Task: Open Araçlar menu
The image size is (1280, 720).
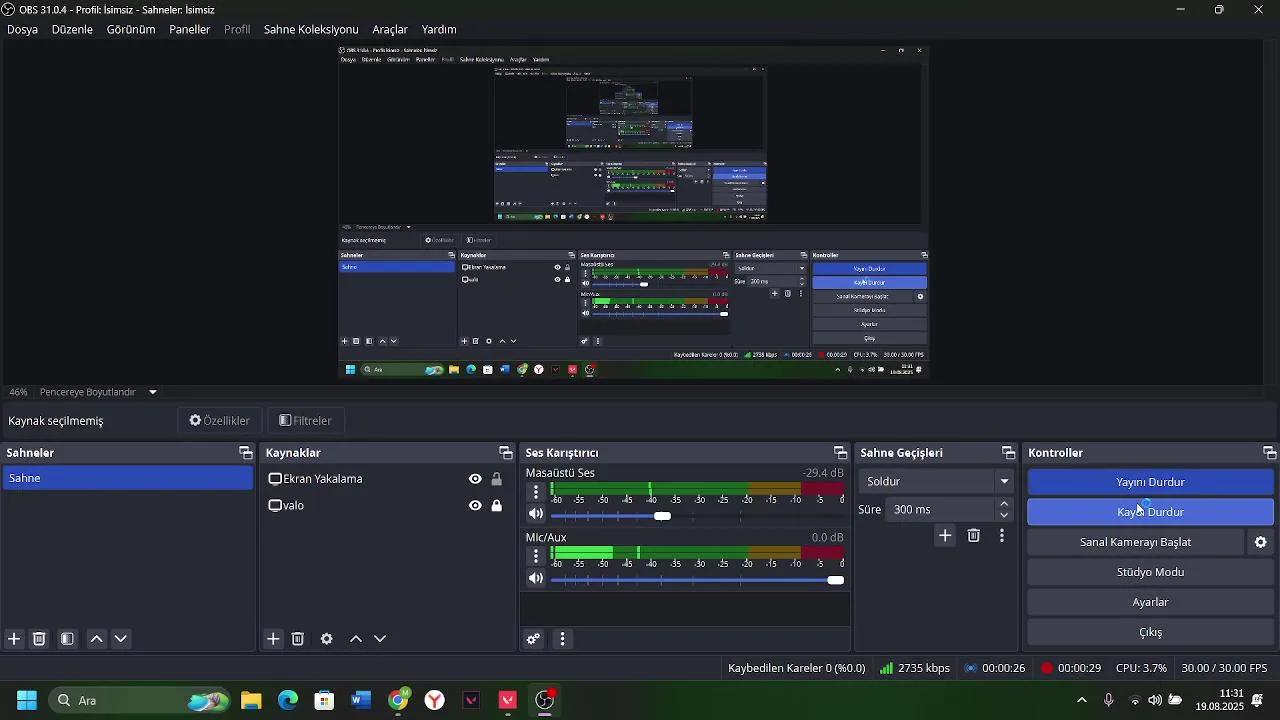Action: point(390,29)
